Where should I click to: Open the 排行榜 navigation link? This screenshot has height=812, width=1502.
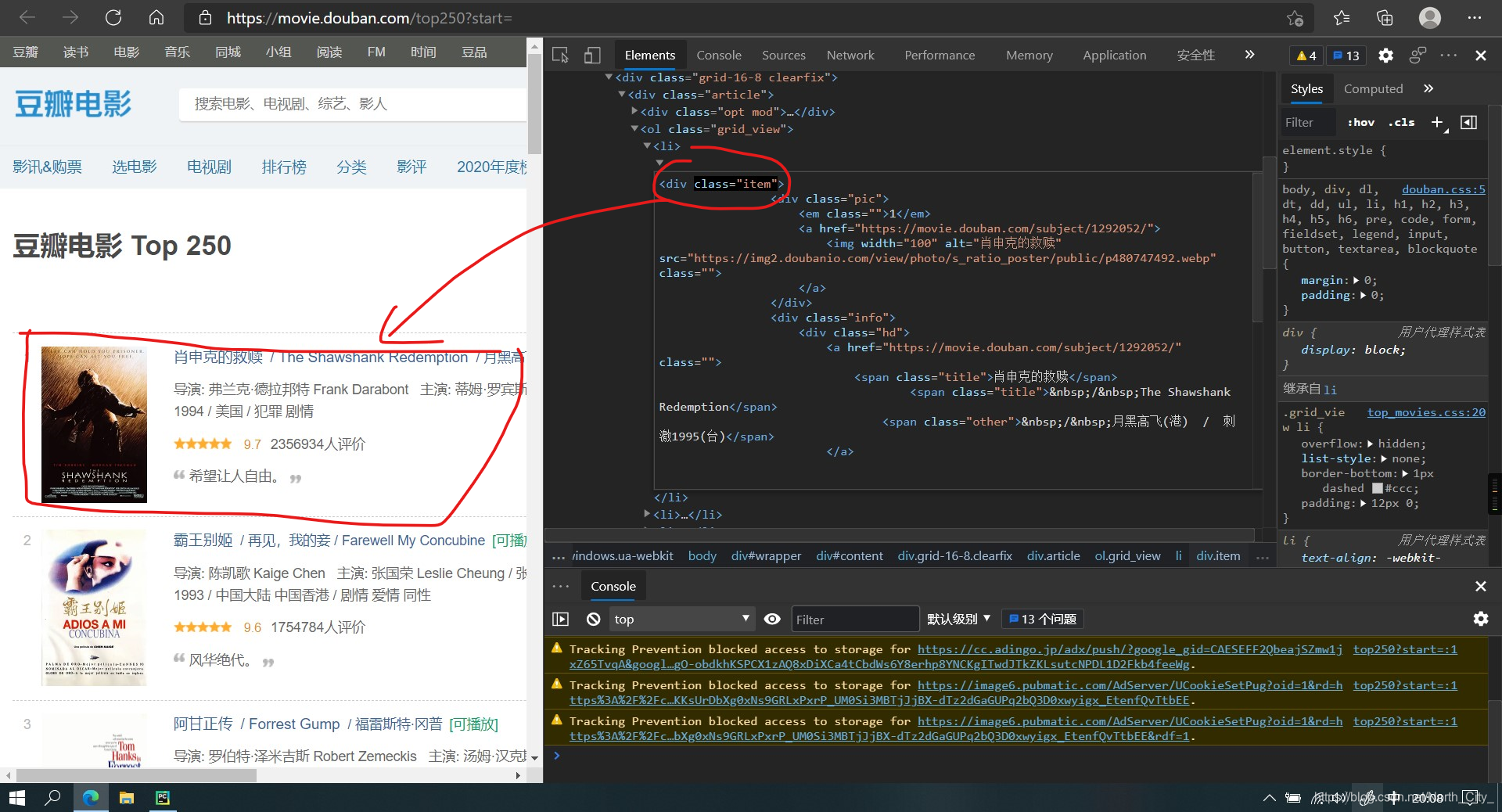tap(283, 167)
